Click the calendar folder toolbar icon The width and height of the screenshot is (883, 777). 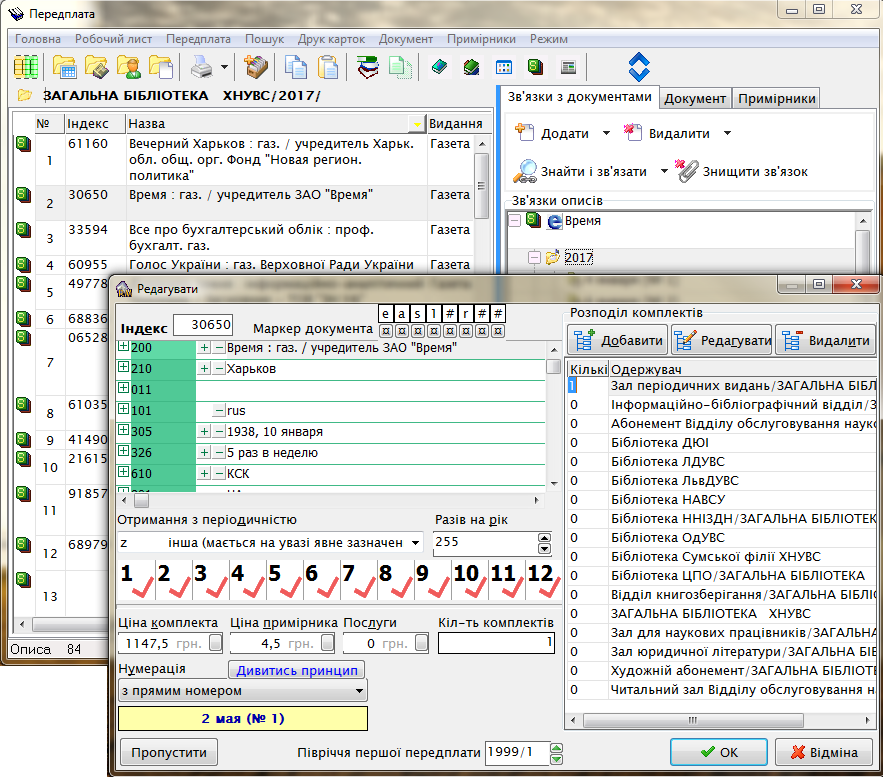(x=65, y=68)
